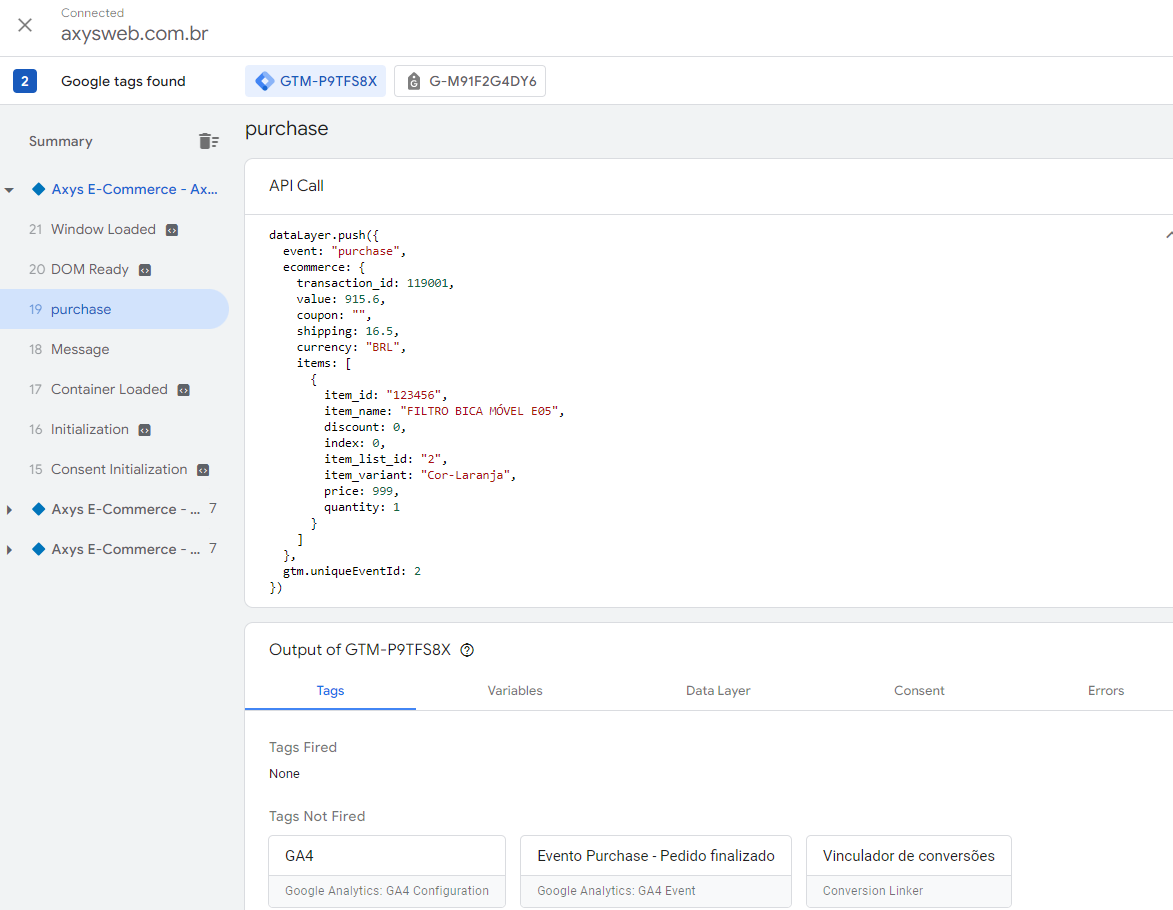Select event 17 Container Loaded
The height and width of the screenshot is (910, 1173).
pyautogui.click(x=98, y=389)
